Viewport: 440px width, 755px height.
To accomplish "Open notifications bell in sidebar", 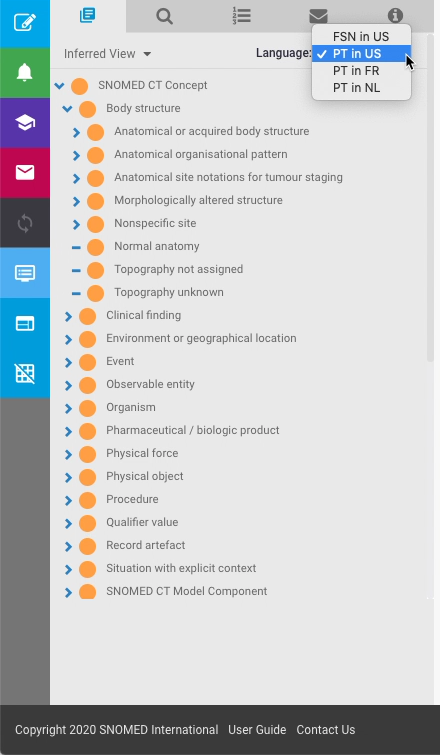I will pyautogui.click(x=25, y=73).
